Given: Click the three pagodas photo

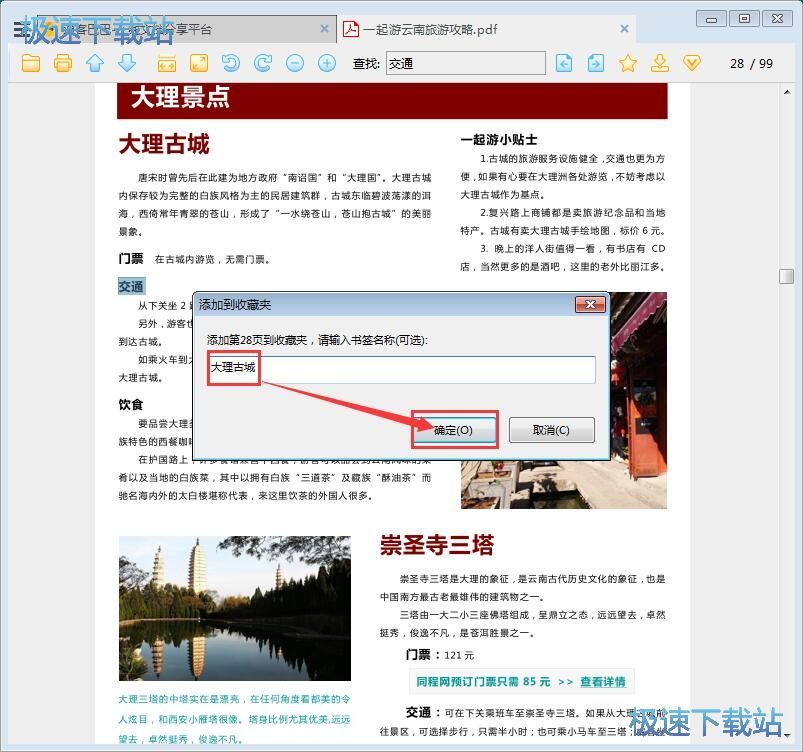Looking at the screenshot, I should pos(235,609).
